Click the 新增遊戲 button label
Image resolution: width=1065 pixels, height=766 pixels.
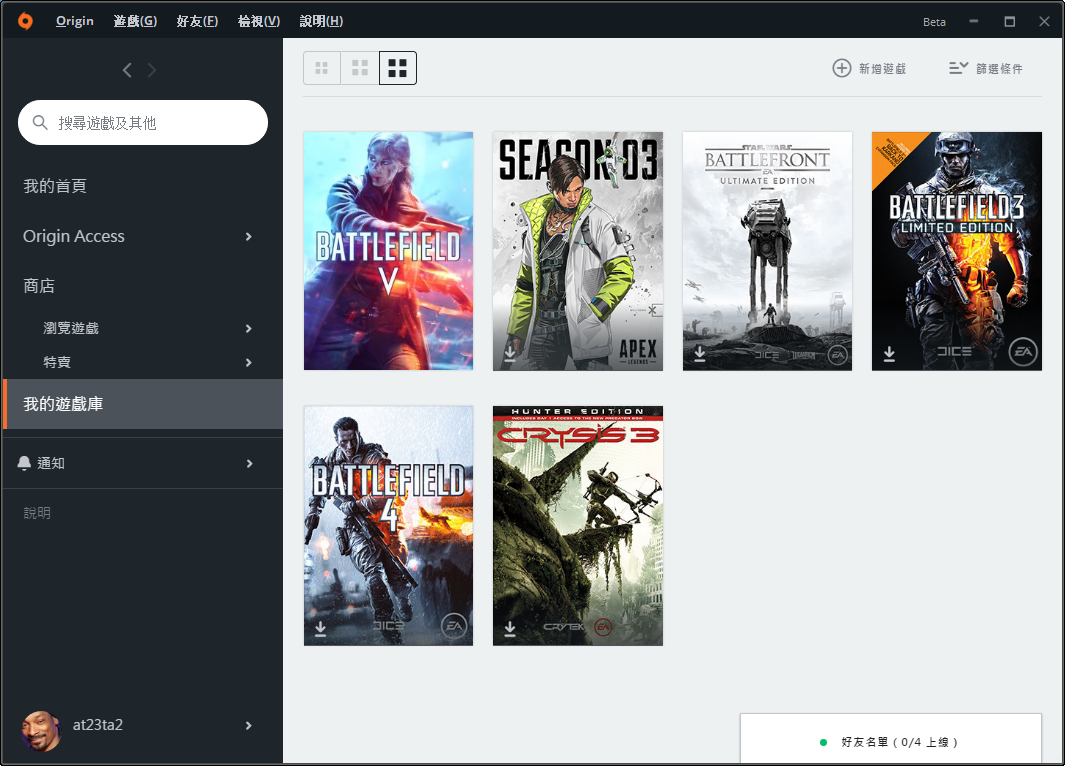(x=882, y=69)
